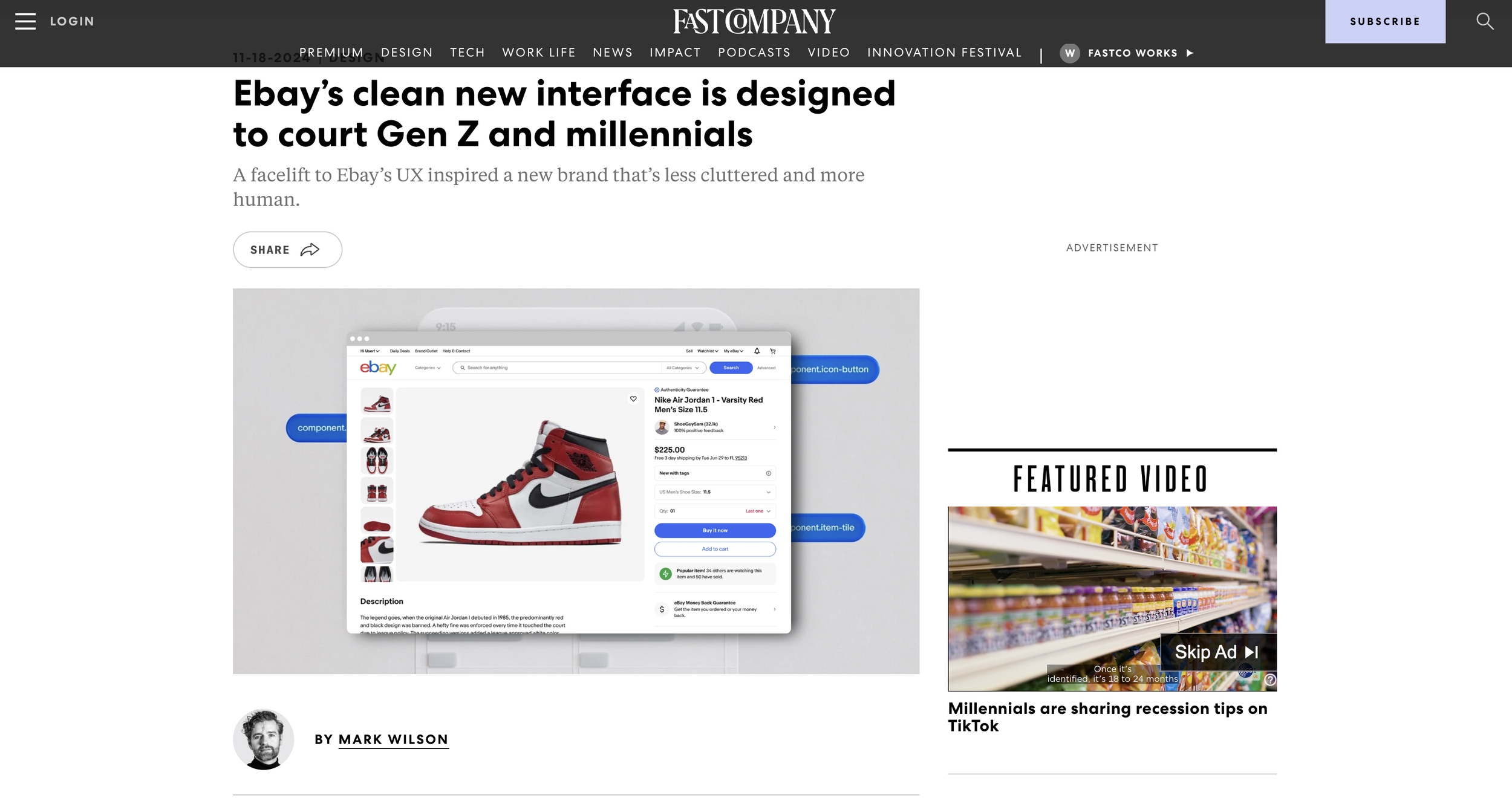Open the Millennials recession tips video title
Screen dimensions: 1512x801
point(1107,717)
